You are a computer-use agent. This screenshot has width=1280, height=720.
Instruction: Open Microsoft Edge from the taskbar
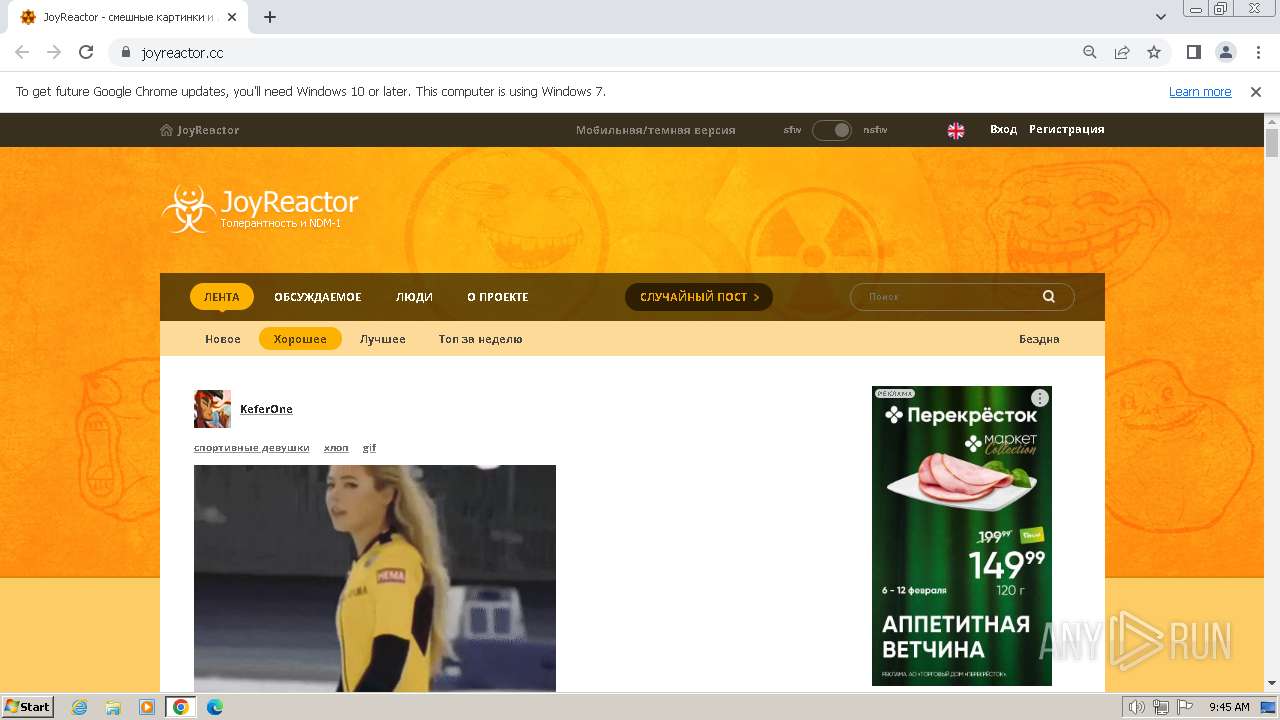(215, 707)
